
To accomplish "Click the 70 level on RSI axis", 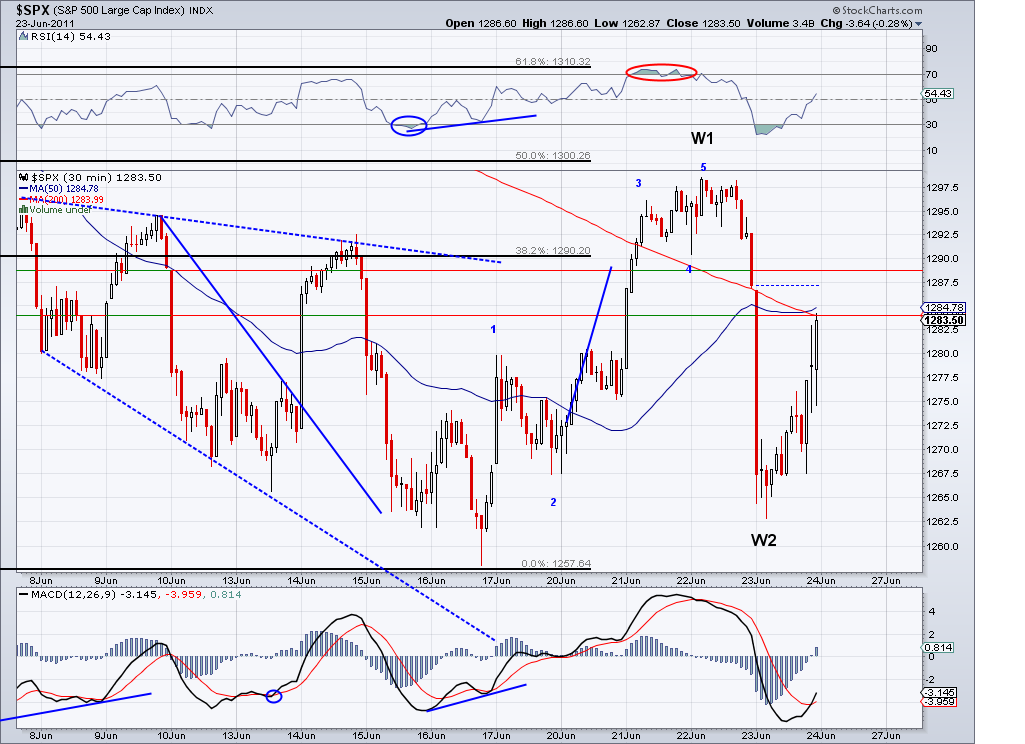I will 931,75.
